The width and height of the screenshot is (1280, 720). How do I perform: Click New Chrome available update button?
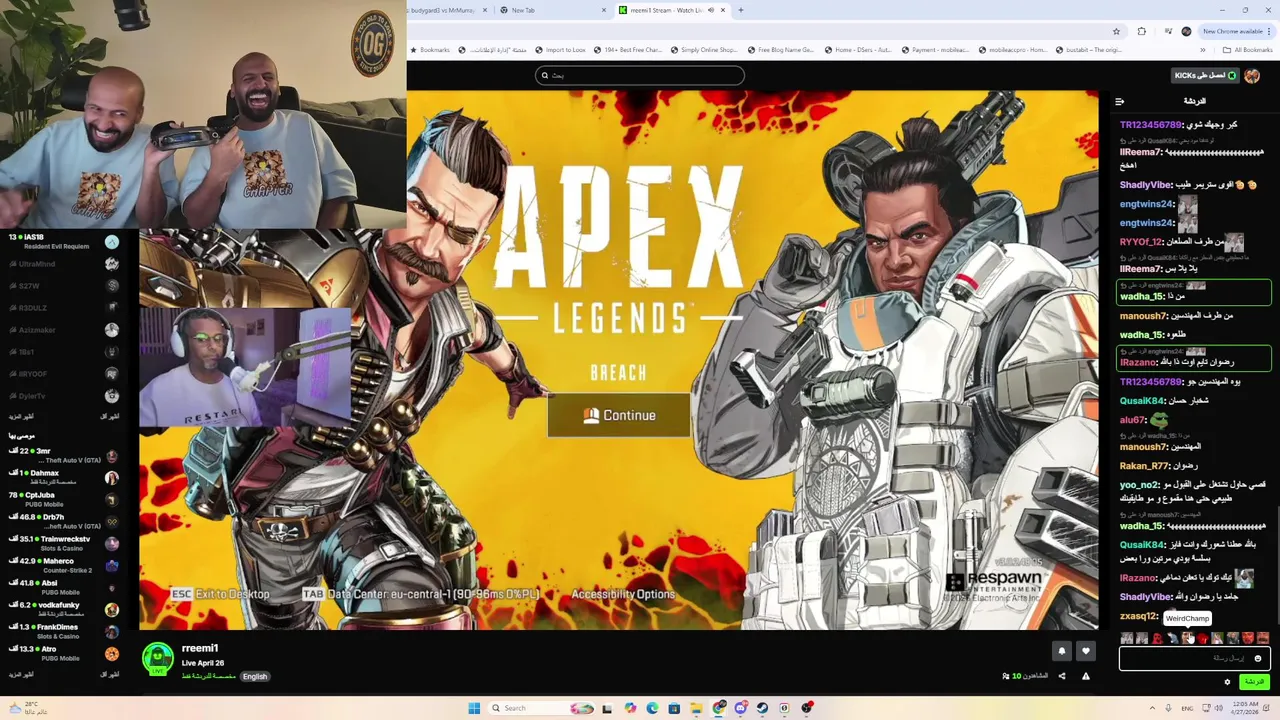[x=1238, y=31]
